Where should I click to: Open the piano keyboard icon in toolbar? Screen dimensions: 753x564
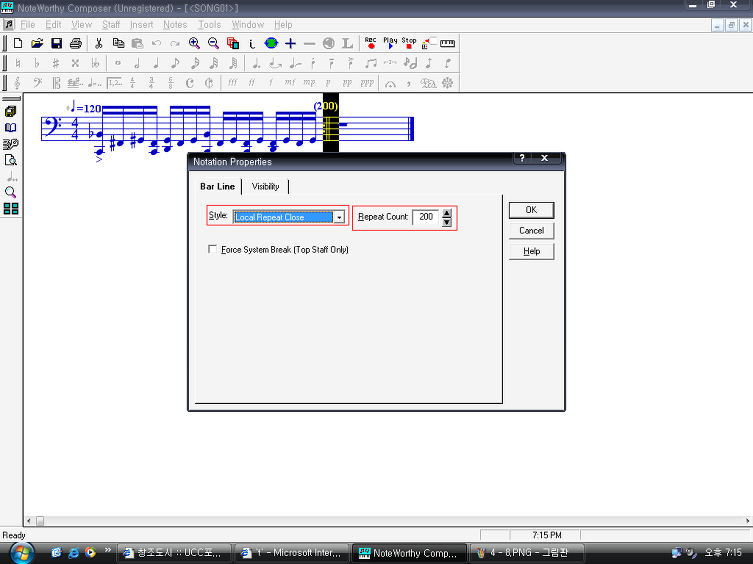pyautogui.click(x=447, y=43)
